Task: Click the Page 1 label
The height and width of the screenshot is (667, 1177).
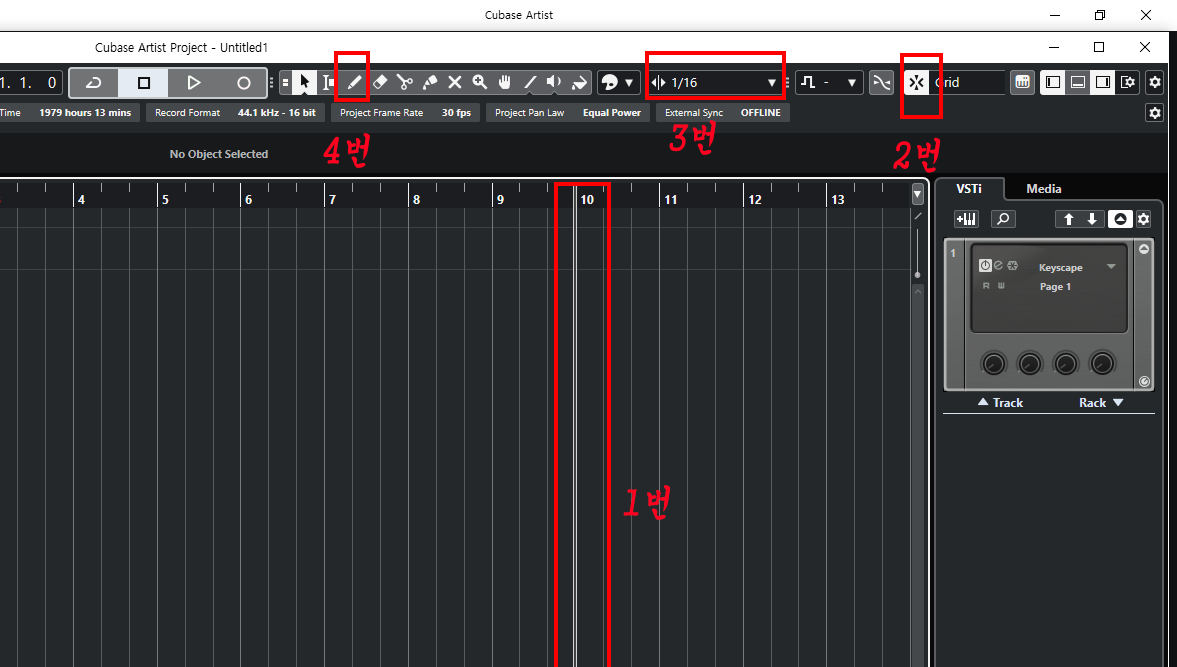Action: 1055,287
